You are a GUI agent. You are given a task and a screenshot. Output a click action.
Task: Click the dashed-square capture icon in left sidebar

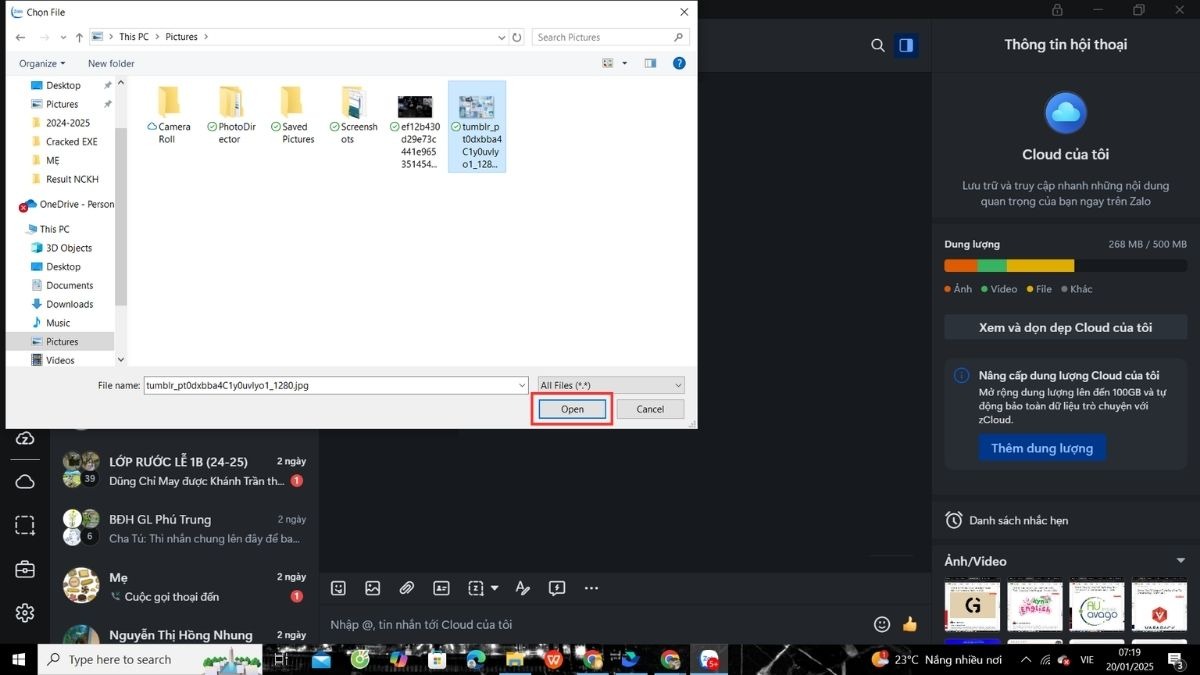point(25,525)
